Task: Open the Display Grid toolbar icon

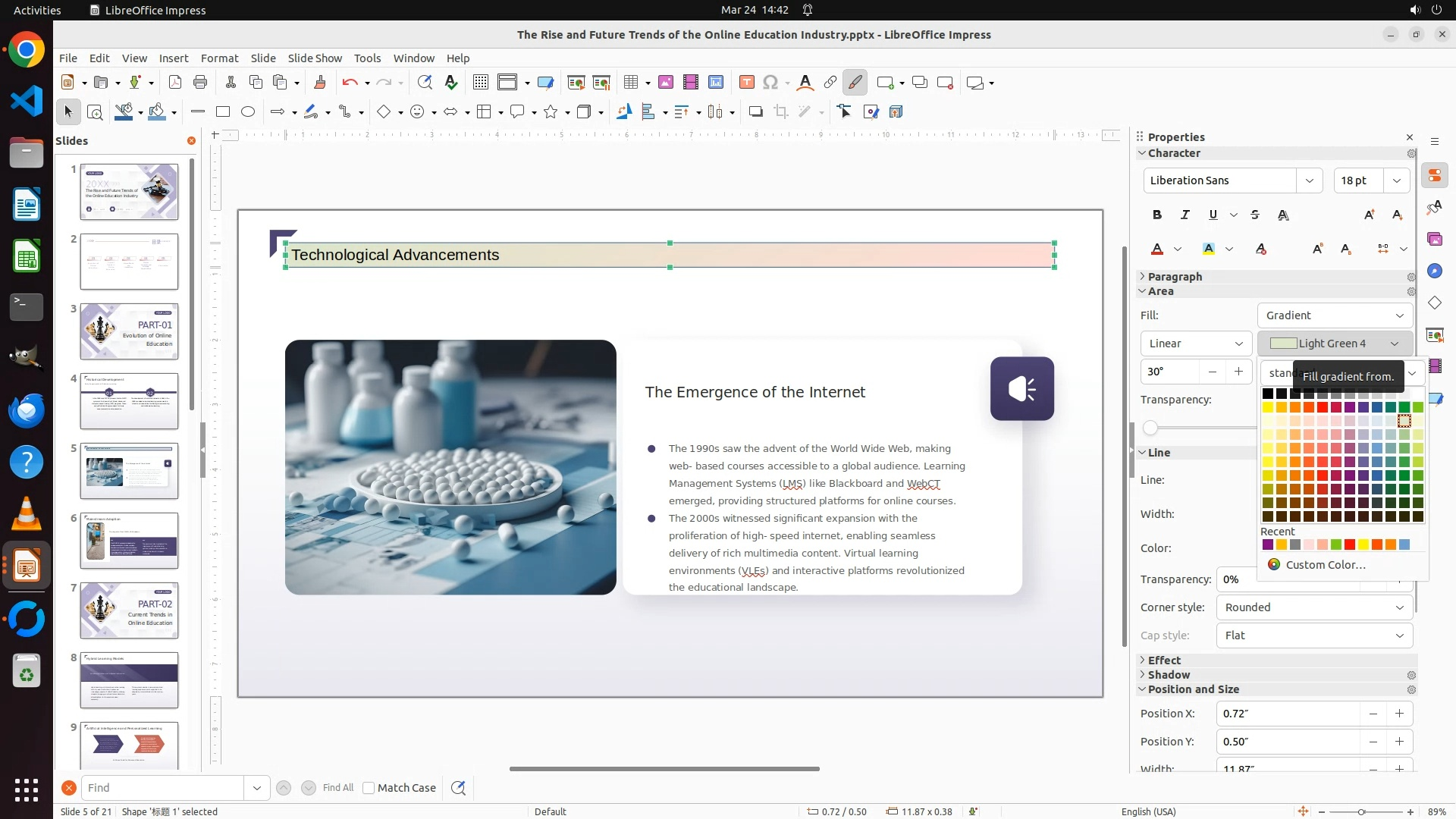Action: click(x=480, y=83)
